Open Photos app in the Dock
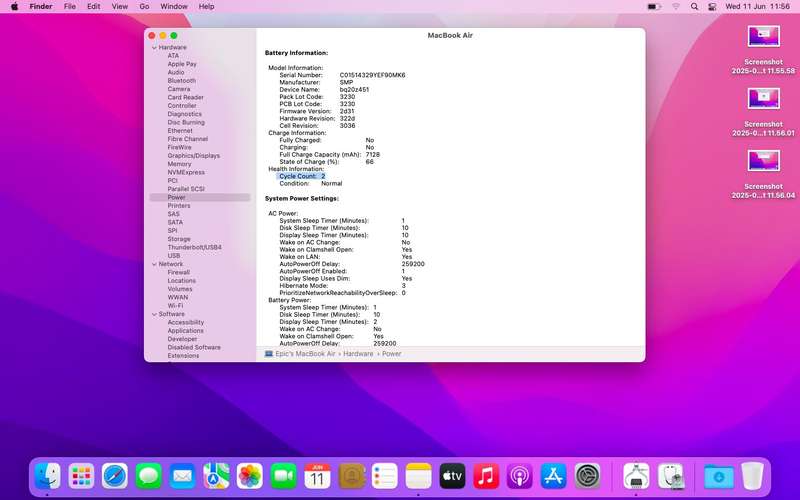This screenshot has height=500, width=800. (x=249, y=477)
